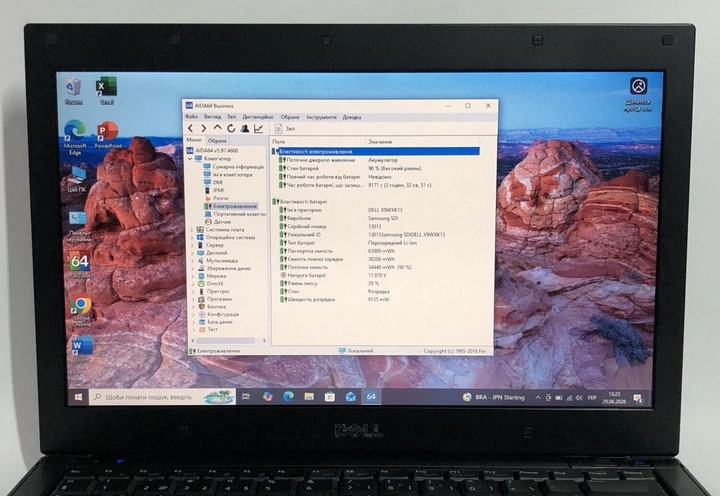This screenshot has width=720, height=496.
Task: Expand the Дисплей node
Action: click(x=192, y=253)
